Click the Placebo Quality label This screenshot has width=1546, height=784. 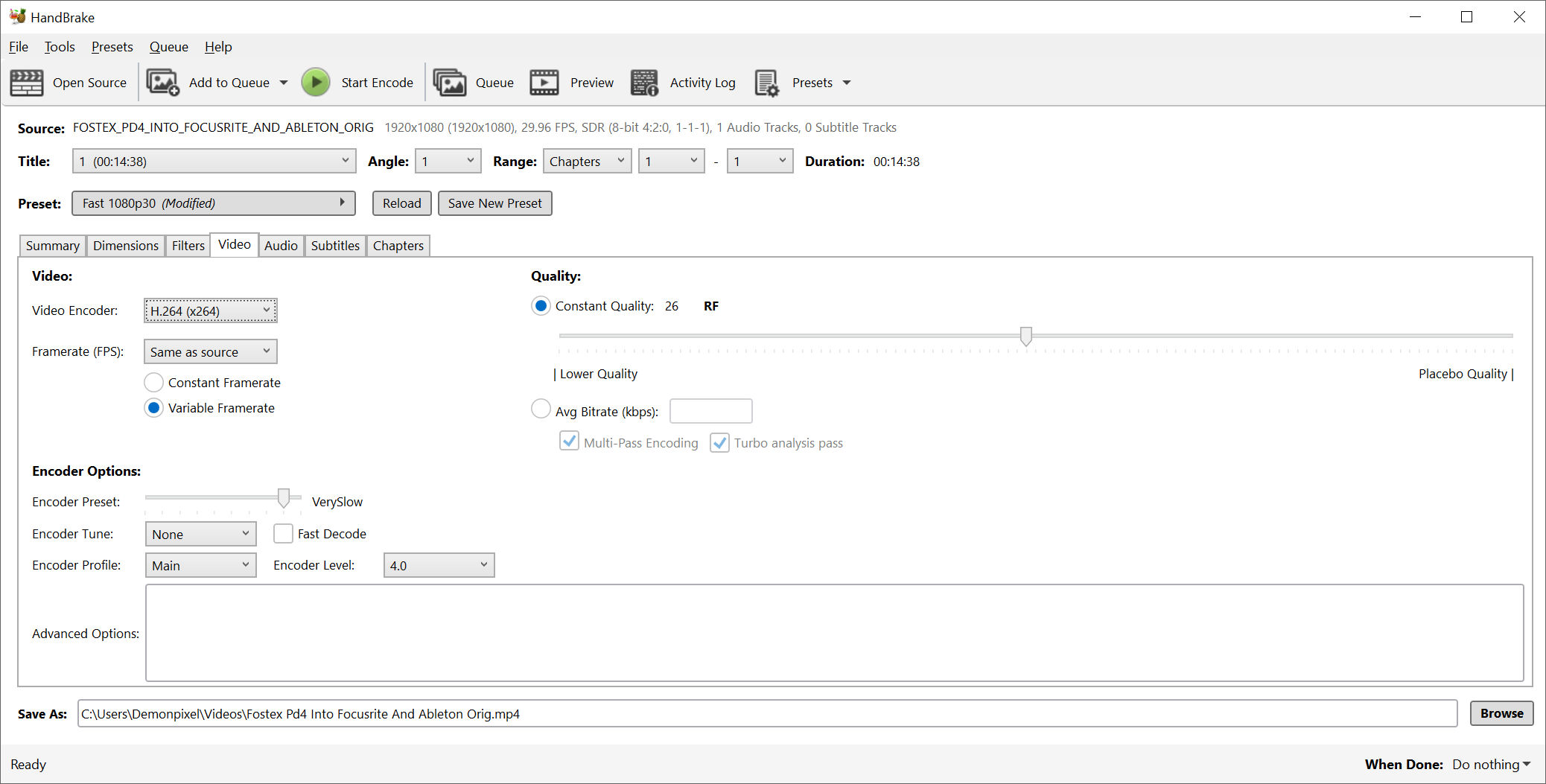click(1463, 374)
